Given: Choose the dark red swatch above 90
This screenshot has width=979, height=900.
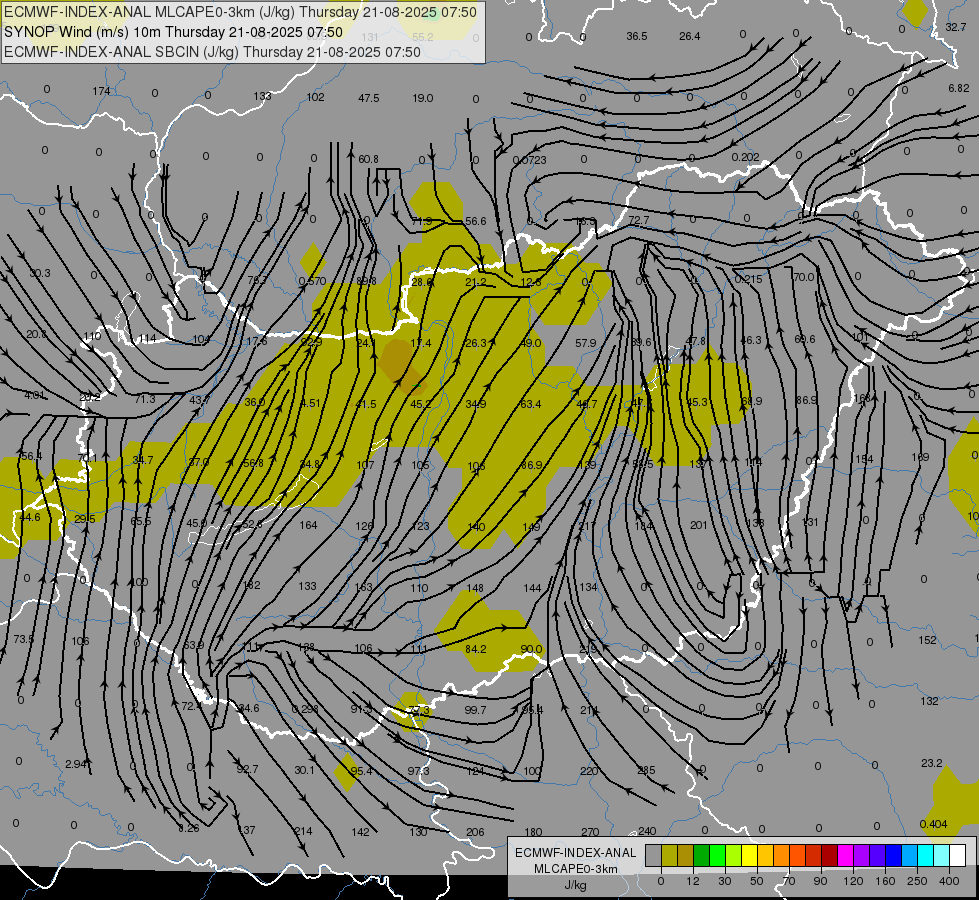Looking at the screenshot, I should pyautogui.click(x=829, y=855).
